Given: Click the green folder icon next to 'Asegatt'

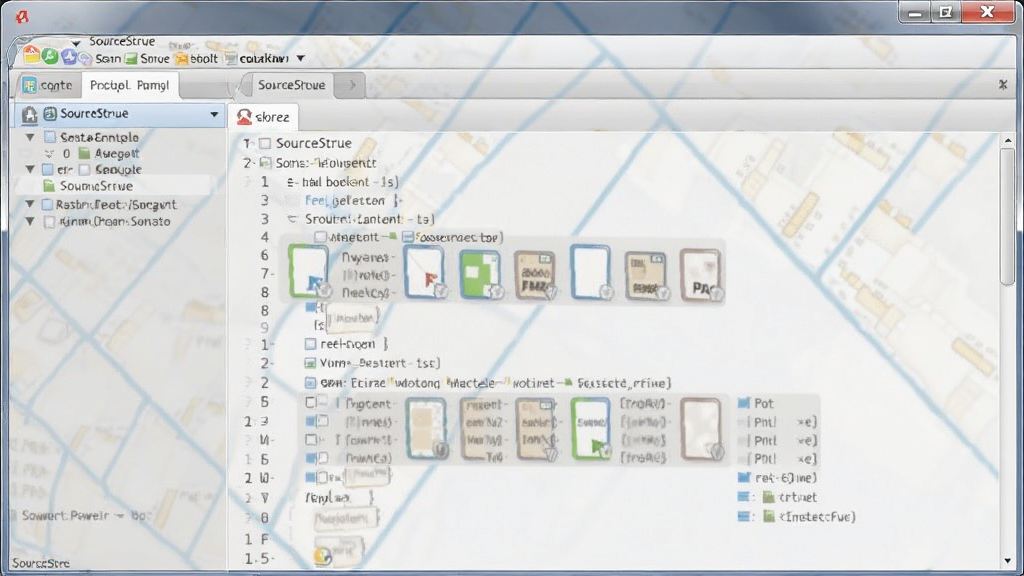Looking at the screenshot, I should 84,153.
